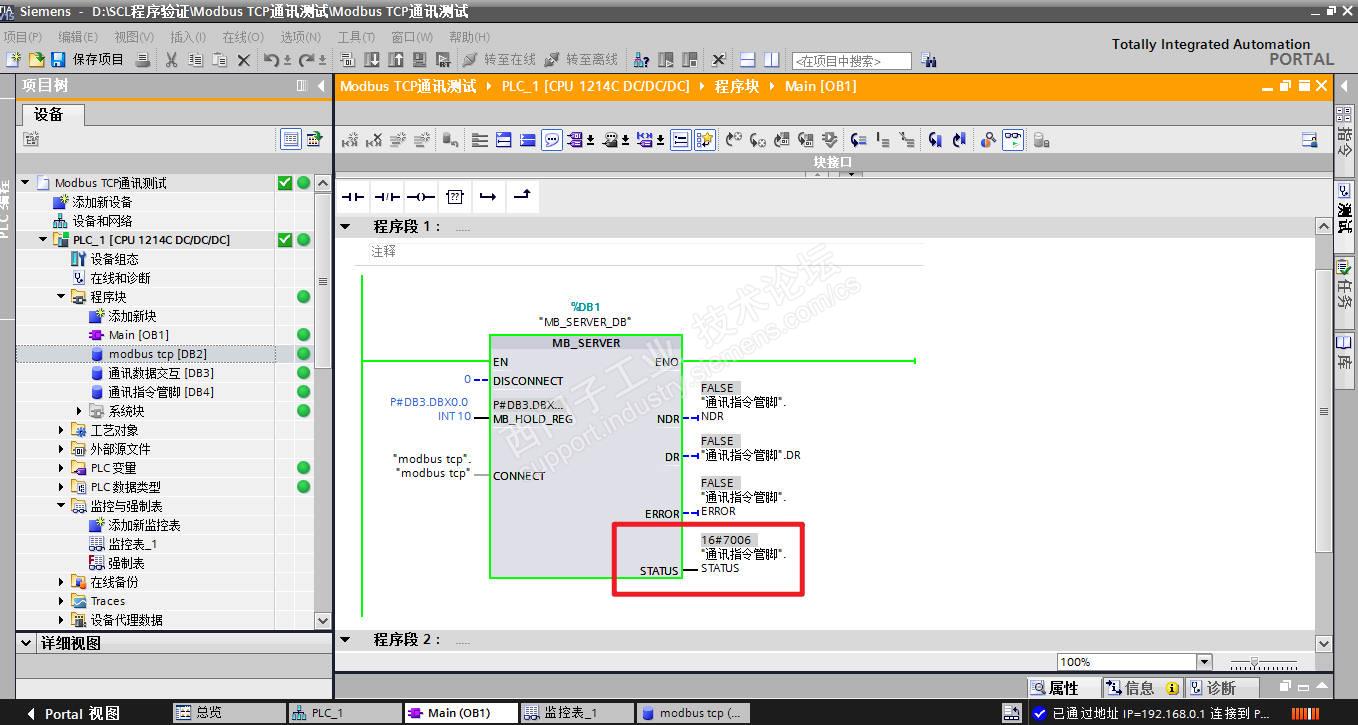Upload from device with the toolbar icon
The image size is (1358, 725).
pos(396,60)
